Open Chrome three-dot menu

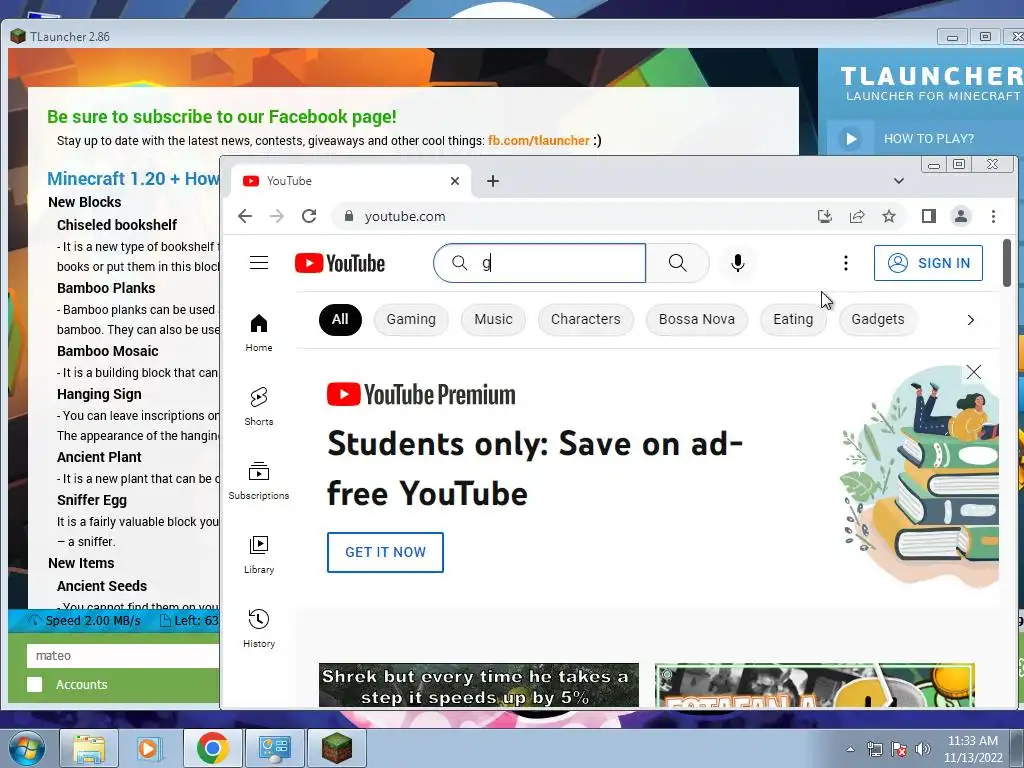point(993,216)
